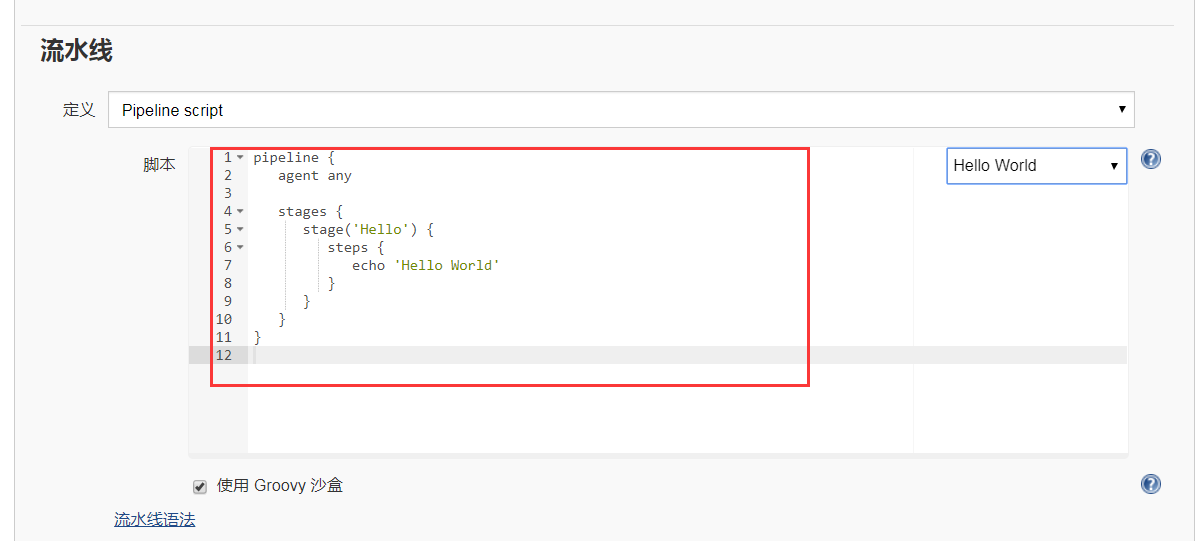Image resolution: width=1195 pixels, height=541 pixels.
Task: Fold the steps block at line 6
Action: pyautogui.click(x=240, y=248)
